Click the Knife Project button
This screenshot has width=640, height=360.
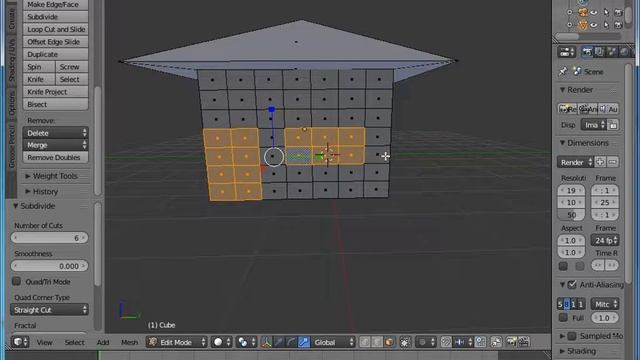pyautogui.click(x=56, y=92)
